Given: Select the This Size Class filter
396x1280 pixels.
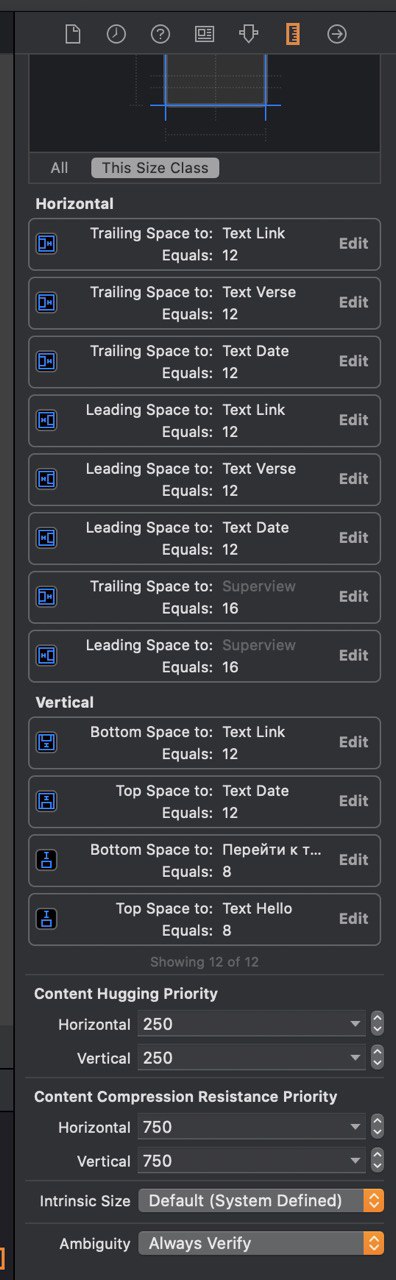Looking at the screenshot, I should [155, 168].
